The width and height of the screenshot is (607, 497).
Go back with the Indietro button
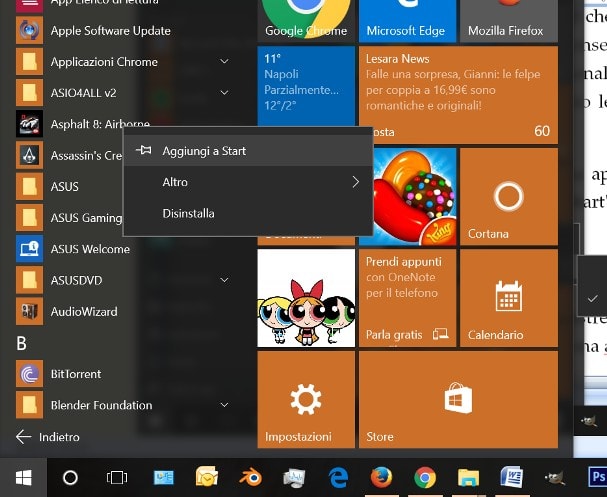pyautogui.click(x=48, y=437)
